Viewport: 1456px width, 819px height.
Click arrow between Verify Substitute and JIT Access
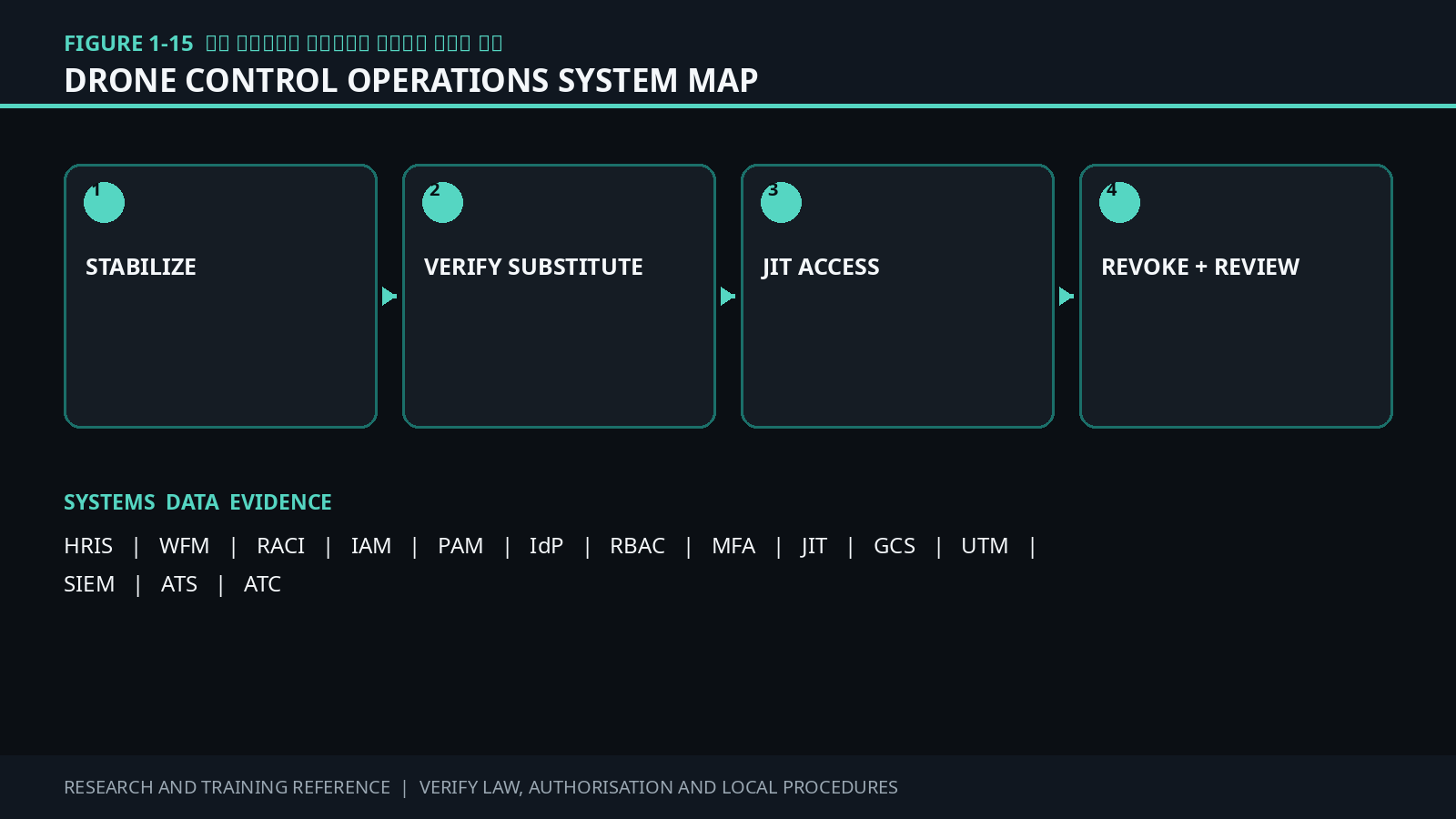pos(728,296)
